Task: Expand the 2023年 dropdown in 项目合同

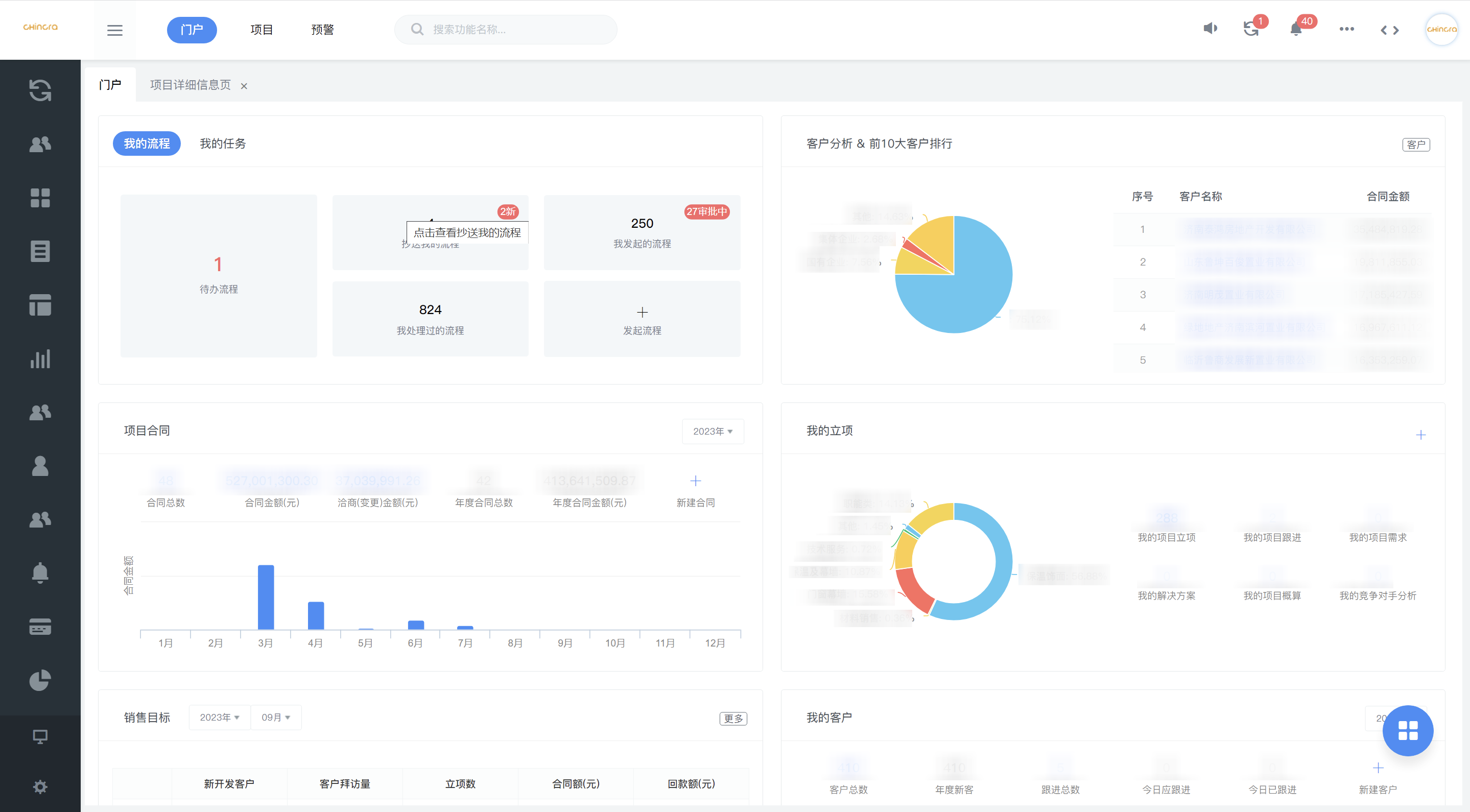Action: coord(713,432)
